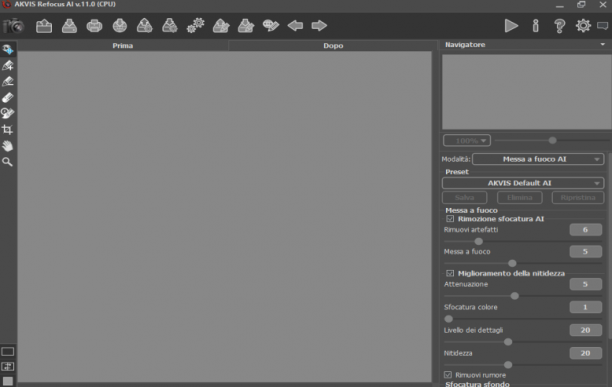This screenshot has height=387, width=612.
Task: Click the Nitidezza value field
Action: tap(585, 353)
